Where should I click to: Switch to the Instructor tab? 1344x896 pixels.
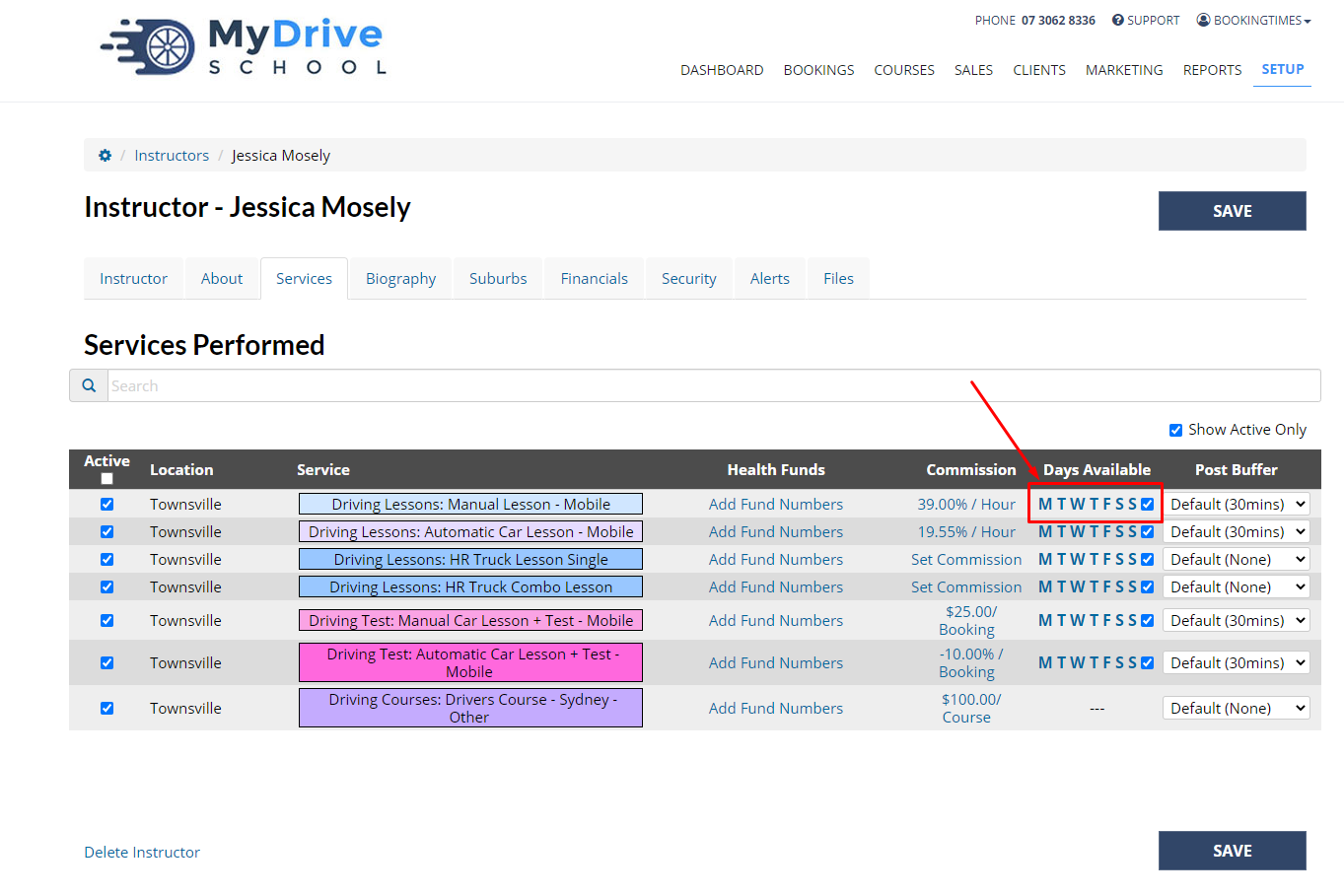[x=133, y=279]
